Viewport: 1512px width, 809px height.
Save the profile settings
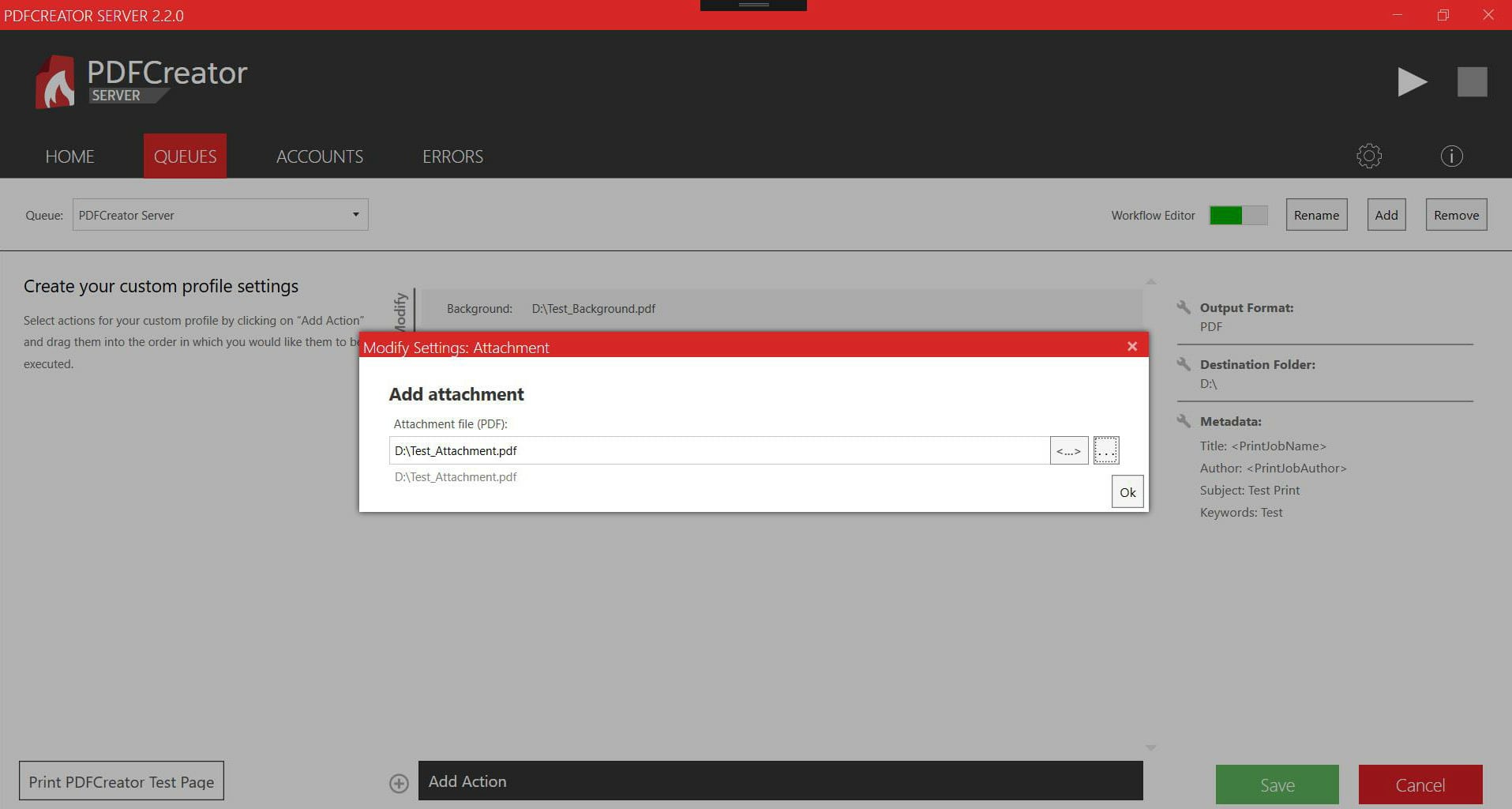pos(1277,785)
